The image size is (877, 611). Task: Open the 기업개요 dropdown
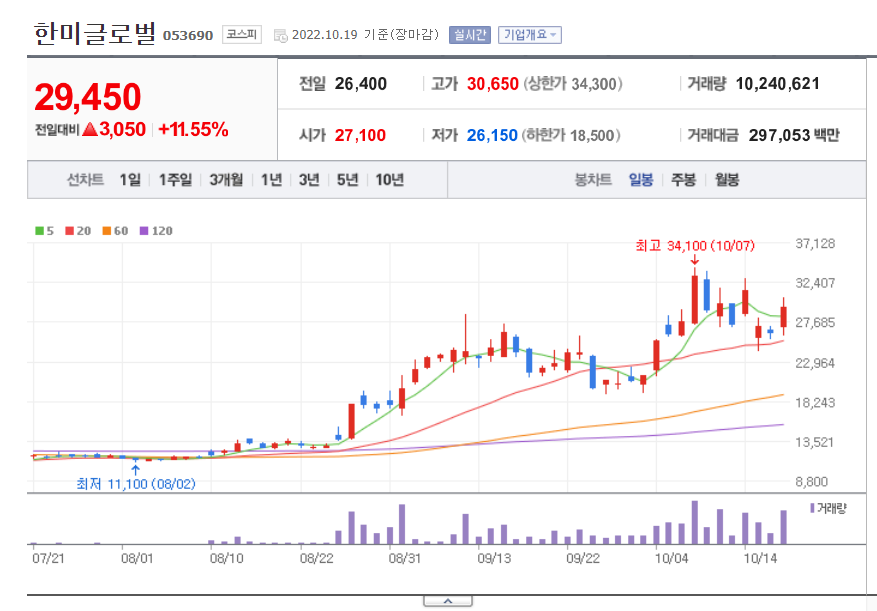[x=530, y=35]
